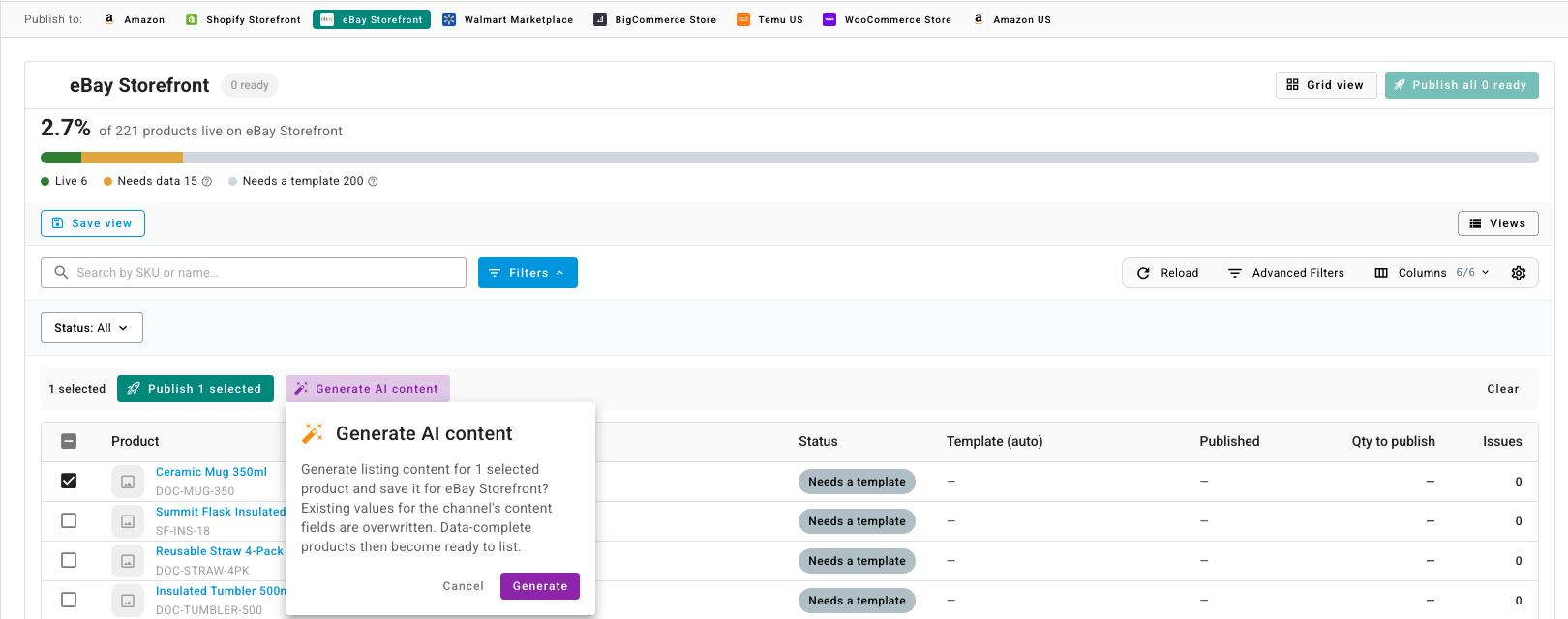Viewport: 1568px width, 619px height.
Task: Click the Issues column header
Action: 1502,441
